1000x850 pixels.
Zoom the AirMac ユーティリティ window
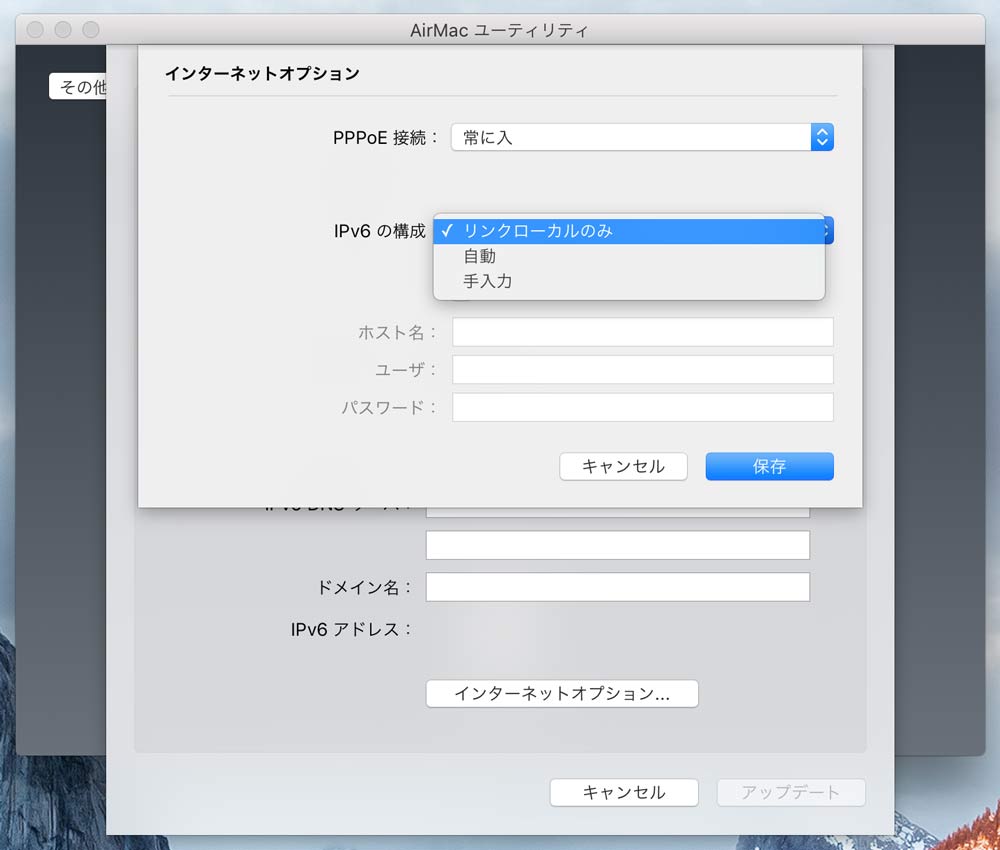(x=91, y=29)
